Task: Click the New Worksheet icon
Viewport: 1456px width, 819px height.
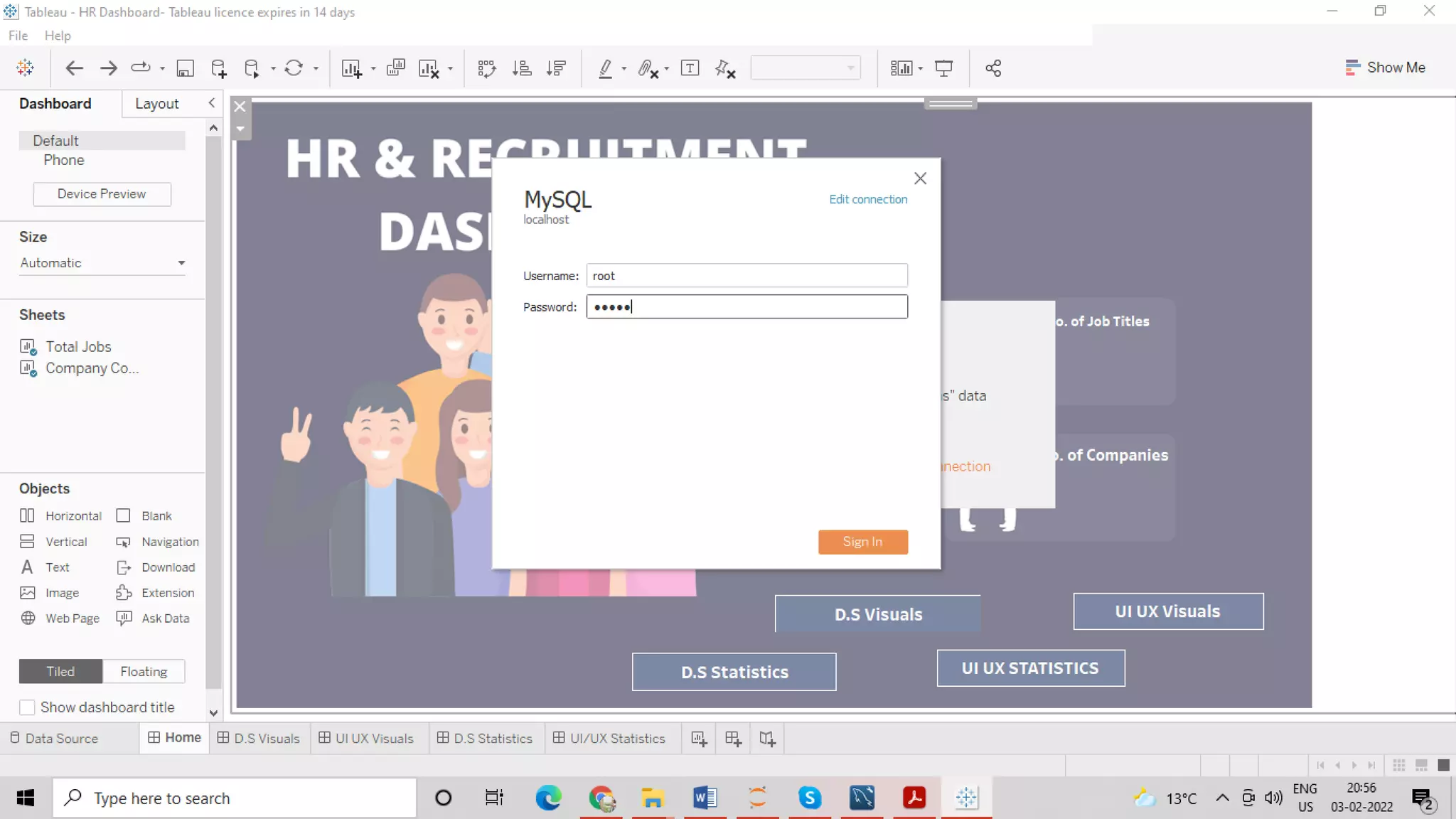Action: (x=351, y=68)
